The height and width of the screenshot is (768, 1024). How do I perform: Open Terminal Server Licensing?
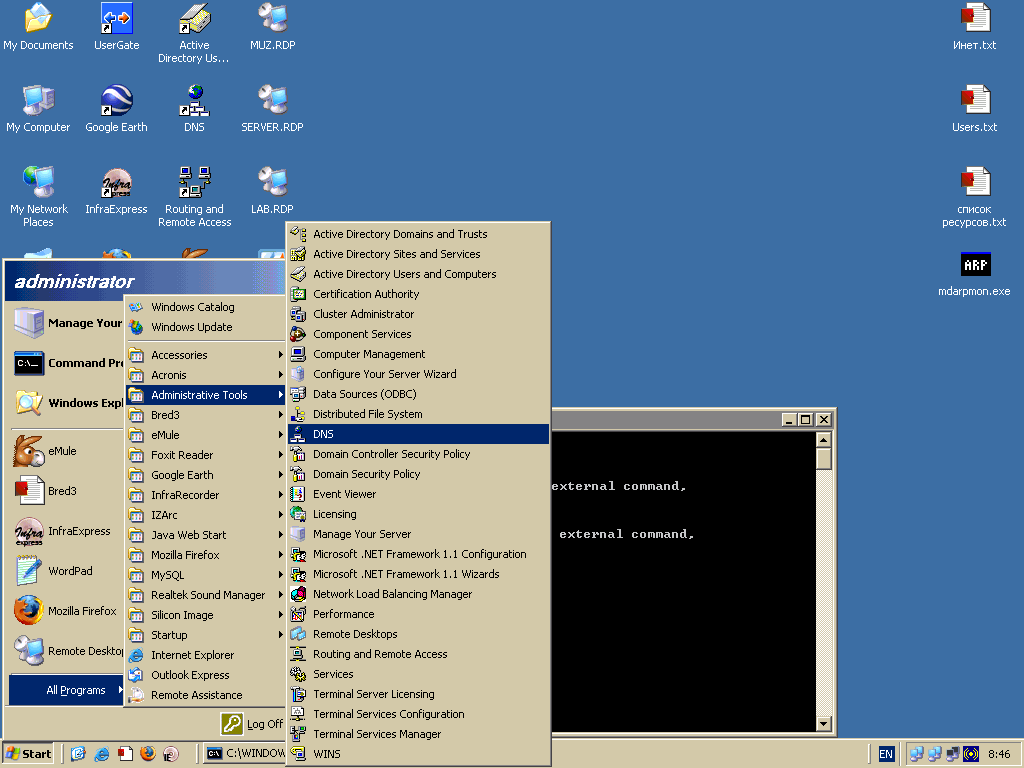(419, 694)
